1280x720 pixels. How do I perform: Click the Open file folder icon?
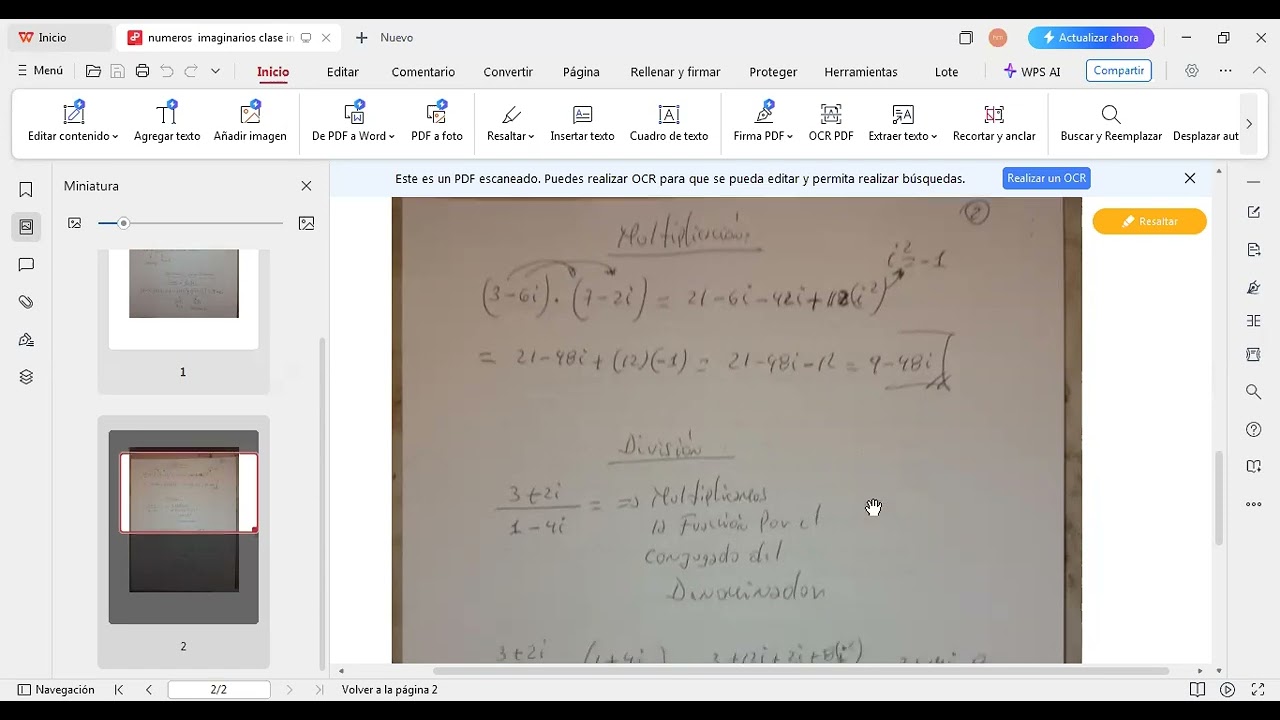[x=93, y=71]
